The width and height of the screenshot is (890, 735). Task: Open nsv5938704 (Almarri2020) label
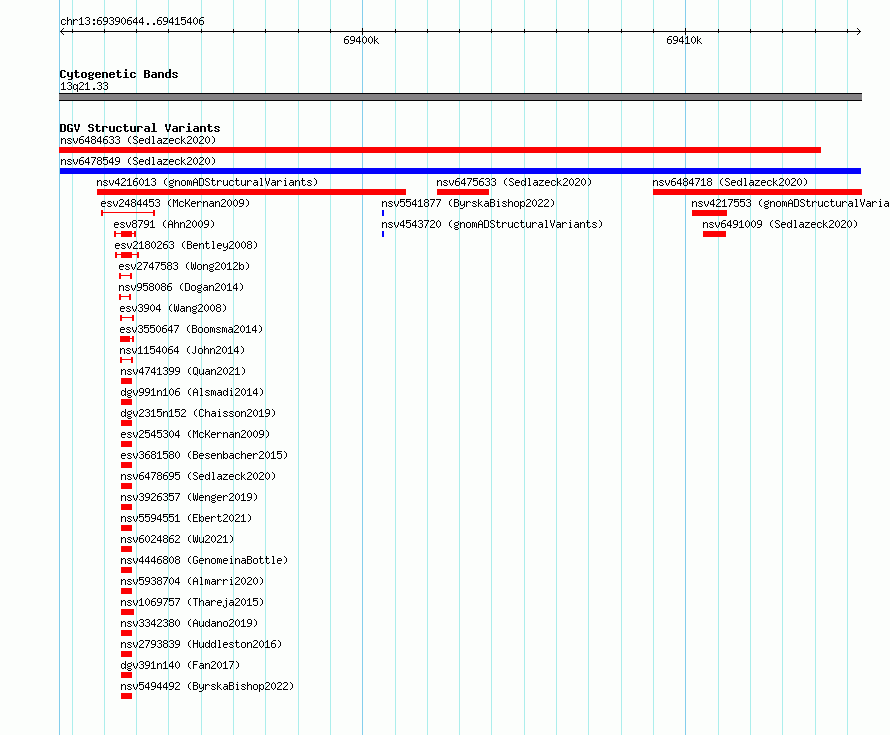point(192,581)
